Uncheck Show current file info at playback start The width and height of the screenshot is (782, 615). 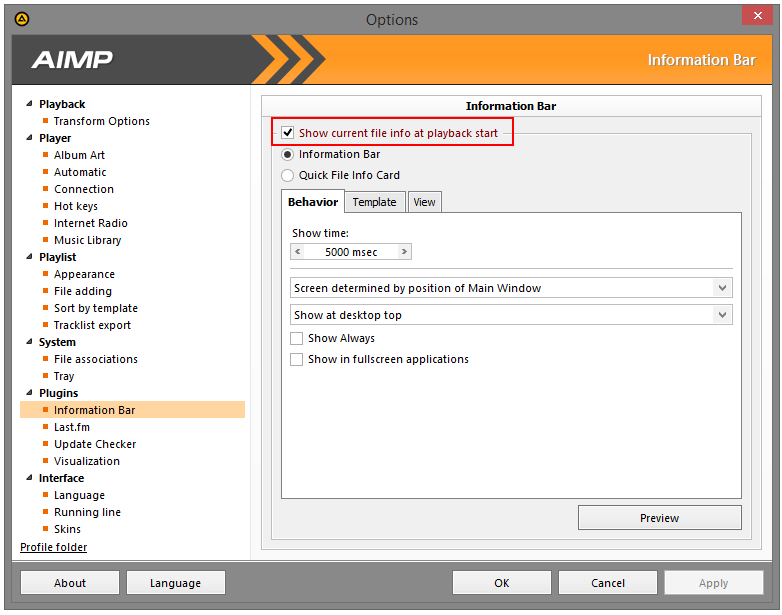point(288,133)
